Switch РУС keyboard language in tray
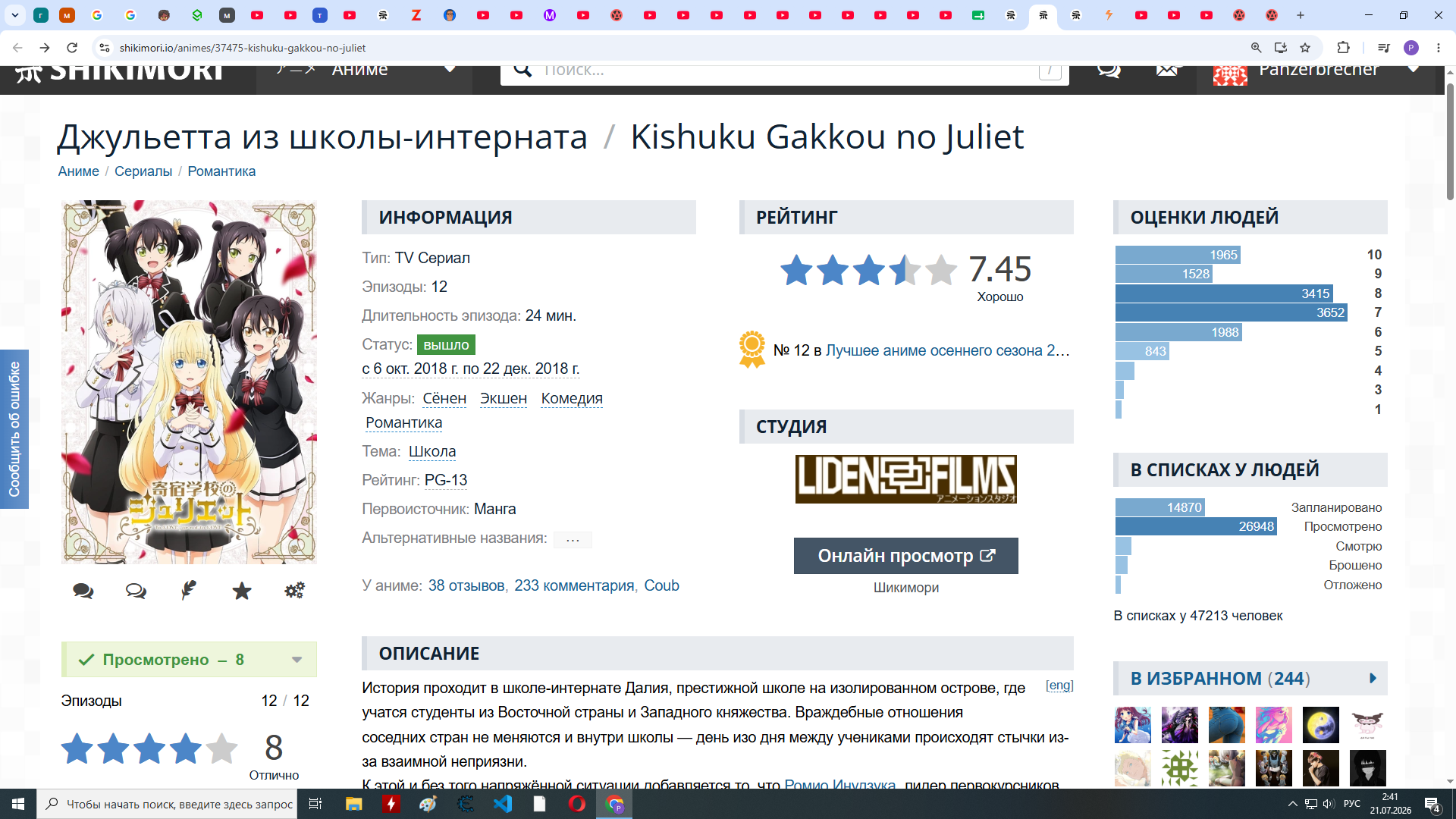Screen dimensions: 1456x819 click(x=1352, y=804)
